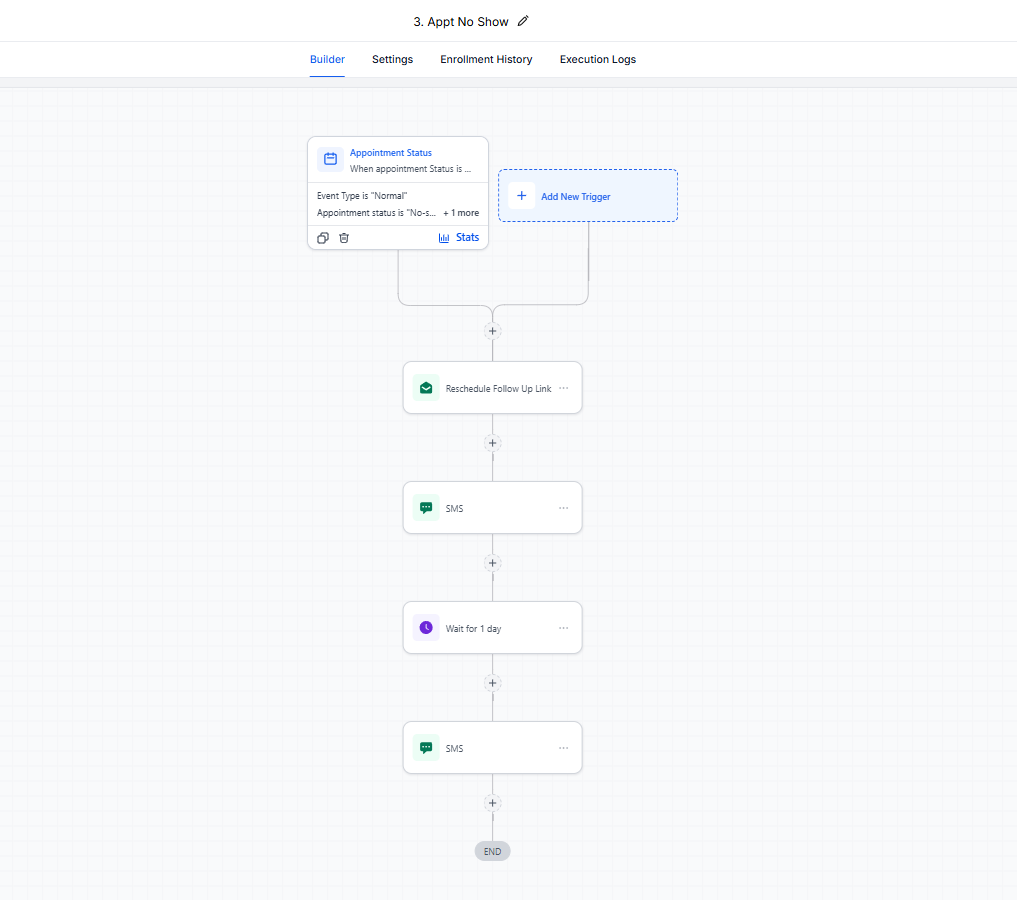This screenshot has height=900, width=1017.
Task: Click 'When appointment Status is ...' description
Action: [410, 169]
